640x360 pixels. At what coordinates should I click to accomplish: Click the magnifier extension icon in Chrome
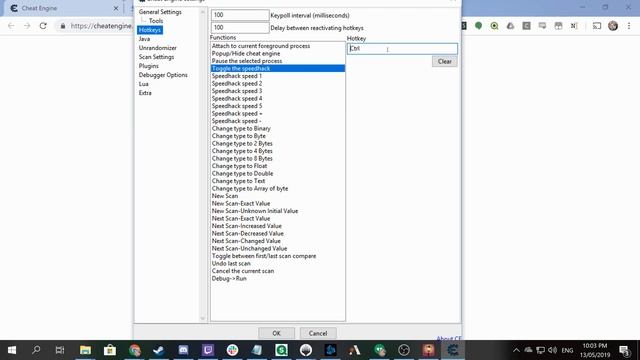click(x=494, y=26)
